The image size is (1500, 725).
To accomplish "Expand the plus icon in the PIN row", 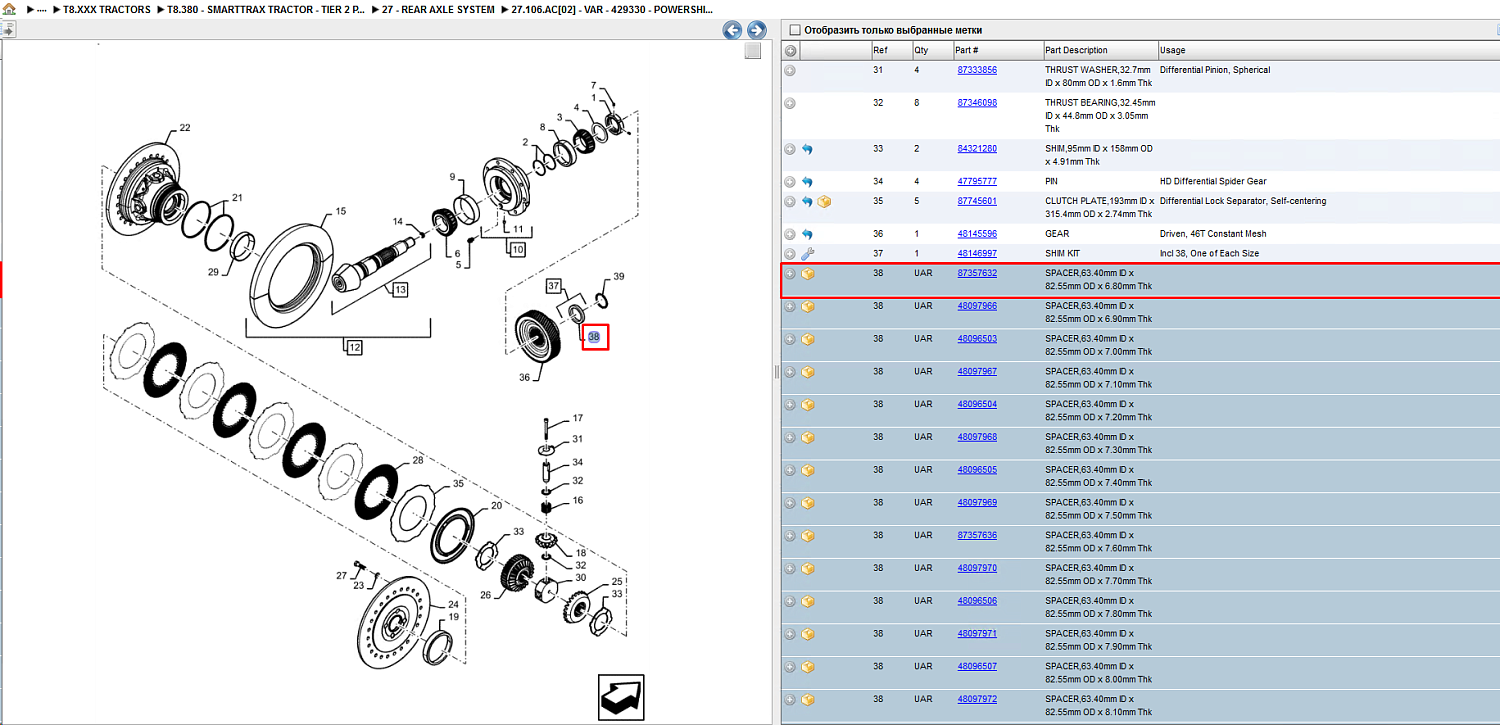I will click(x=790, y=182).
